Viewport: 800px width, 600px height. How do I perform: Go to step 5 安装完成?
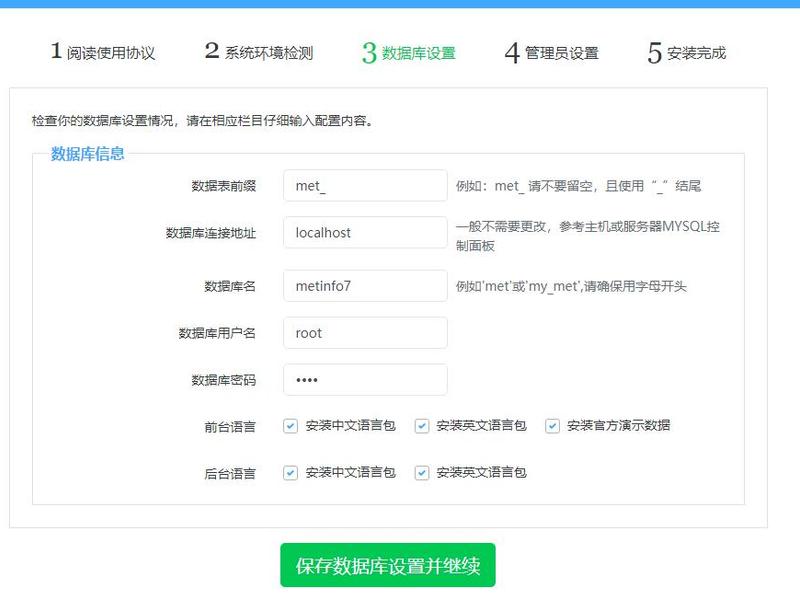[687, 53]
